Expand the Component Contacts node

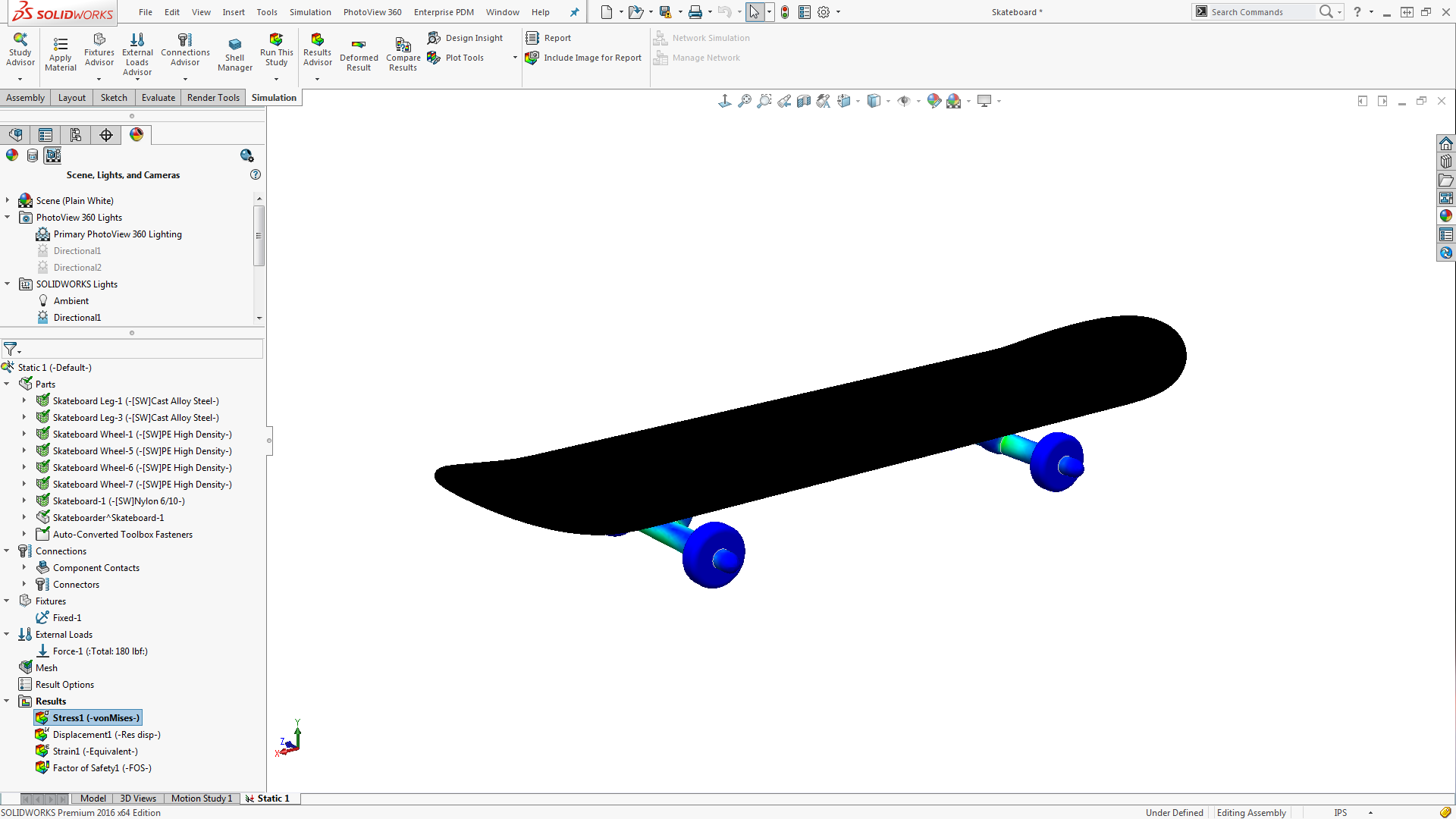pyautogui.click(x=24, y=567)
